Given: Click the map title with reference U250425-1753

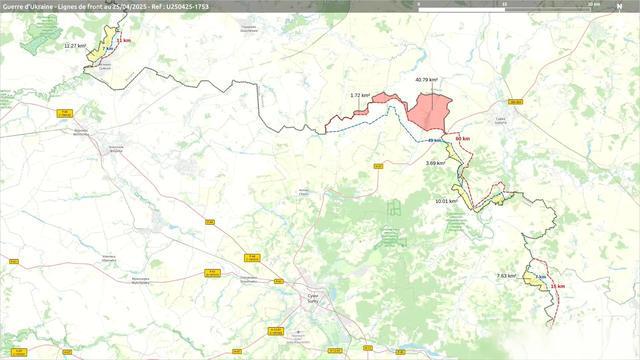Looking at the screenshot, I should point(106,6).
